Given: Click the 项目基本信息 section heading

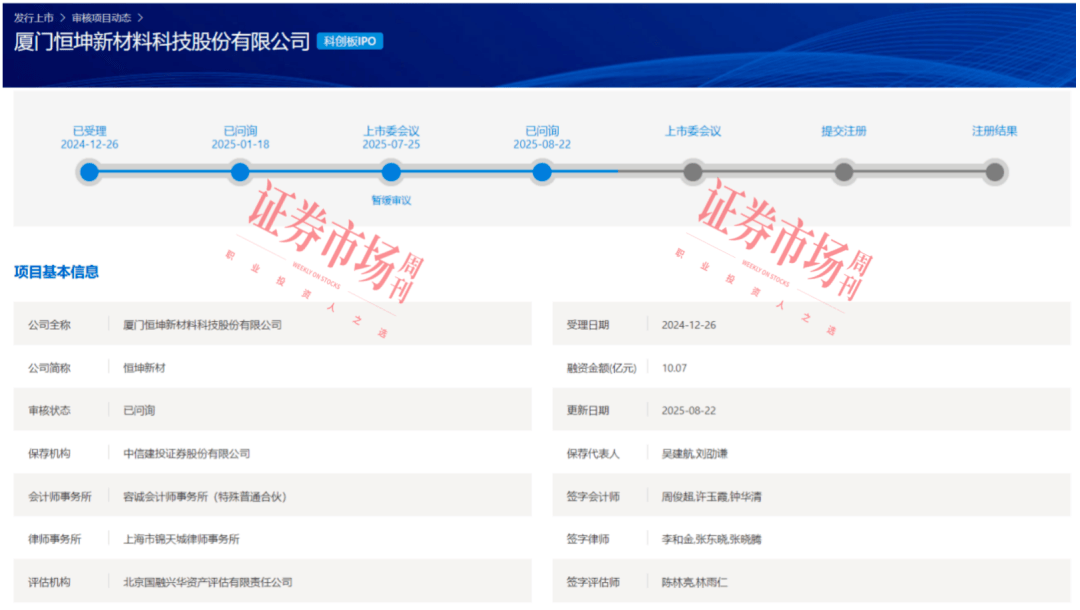Looking at the screenshot, I should point(56,272).
